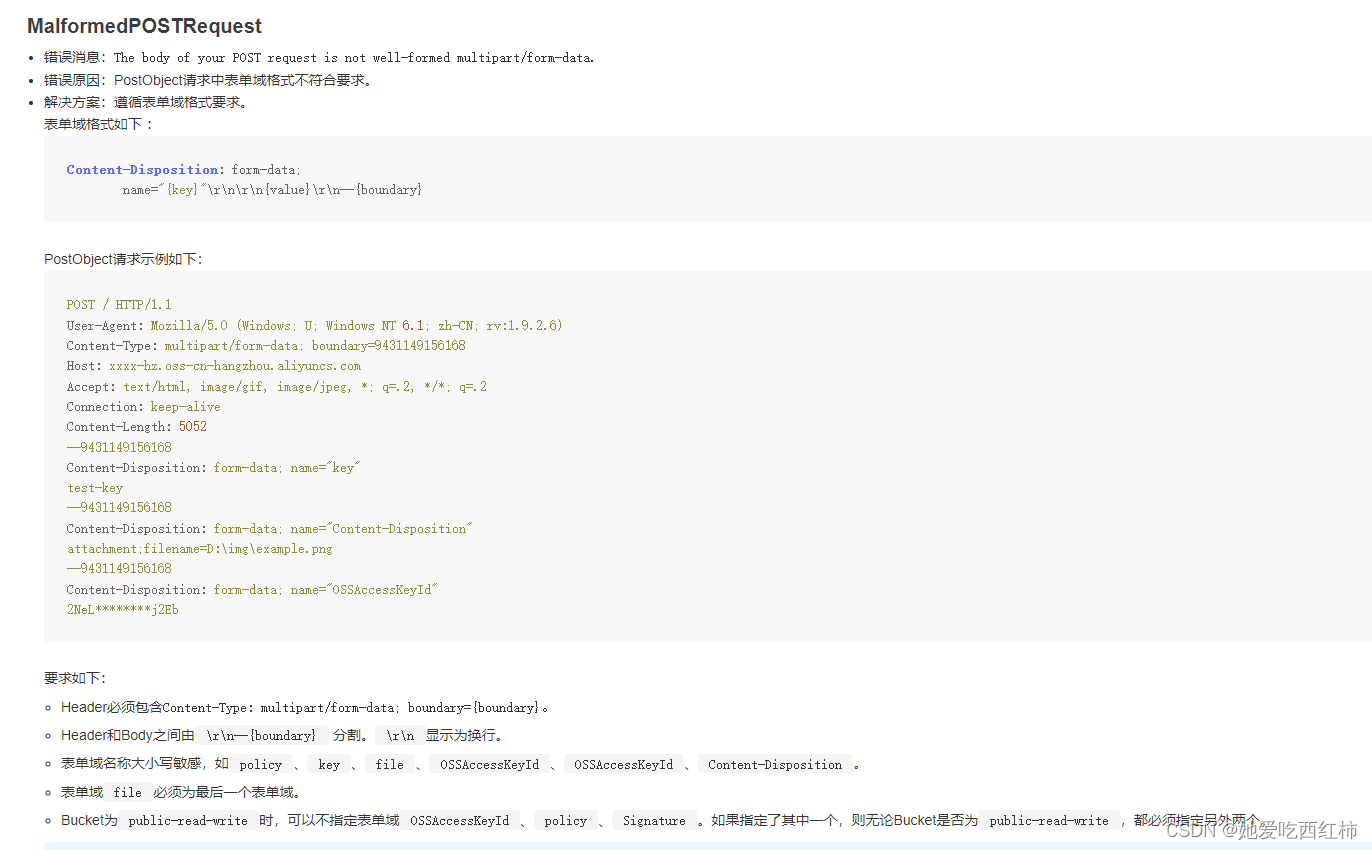
Task: Click the MalformedPOSTRequest heading
Action: [144, 26]
